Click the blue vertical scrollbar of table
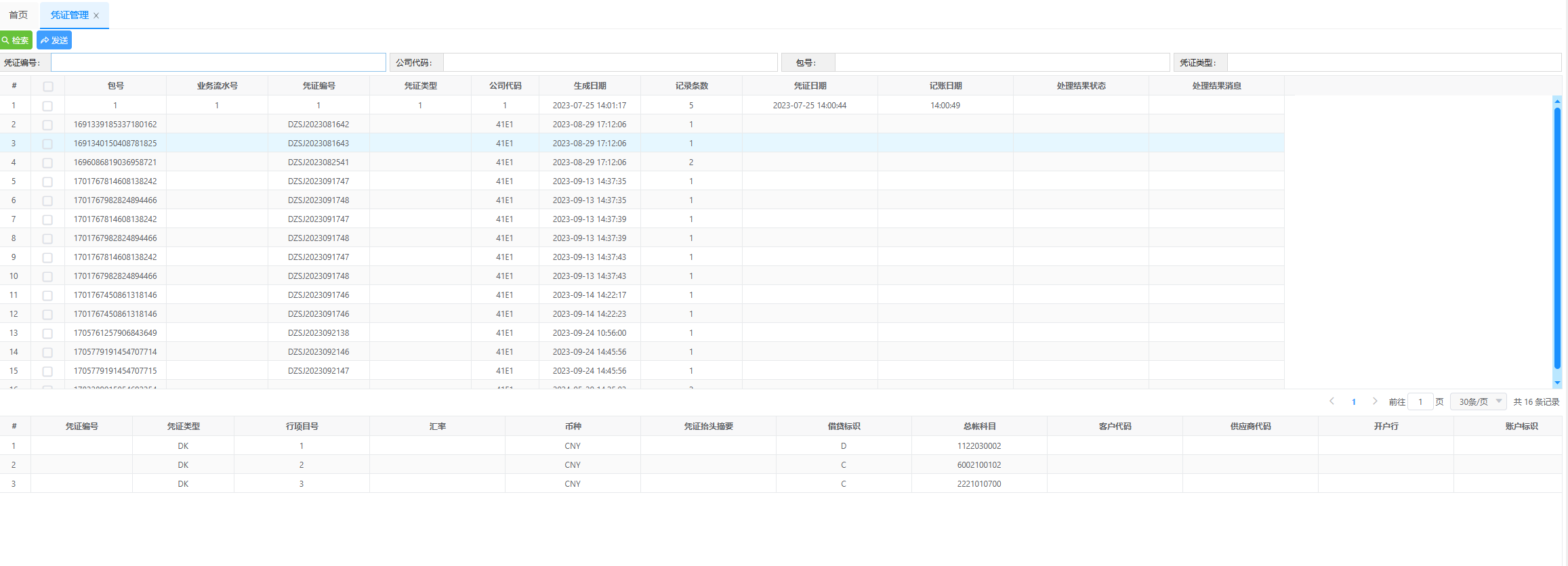Screen dimensions: 1568x566 pyautogui.click(x=1557, y=237)
